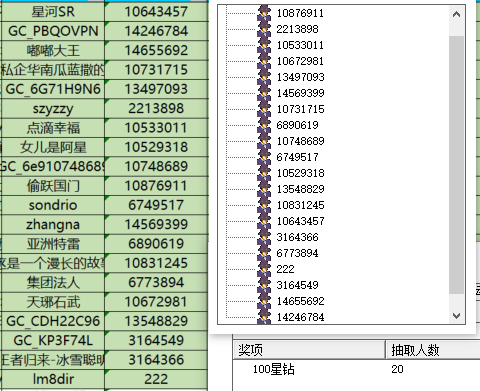Click the user icon beside 10672981 in list
The height and width of the screenshot is (391, 480).
(x=264, y=61)
